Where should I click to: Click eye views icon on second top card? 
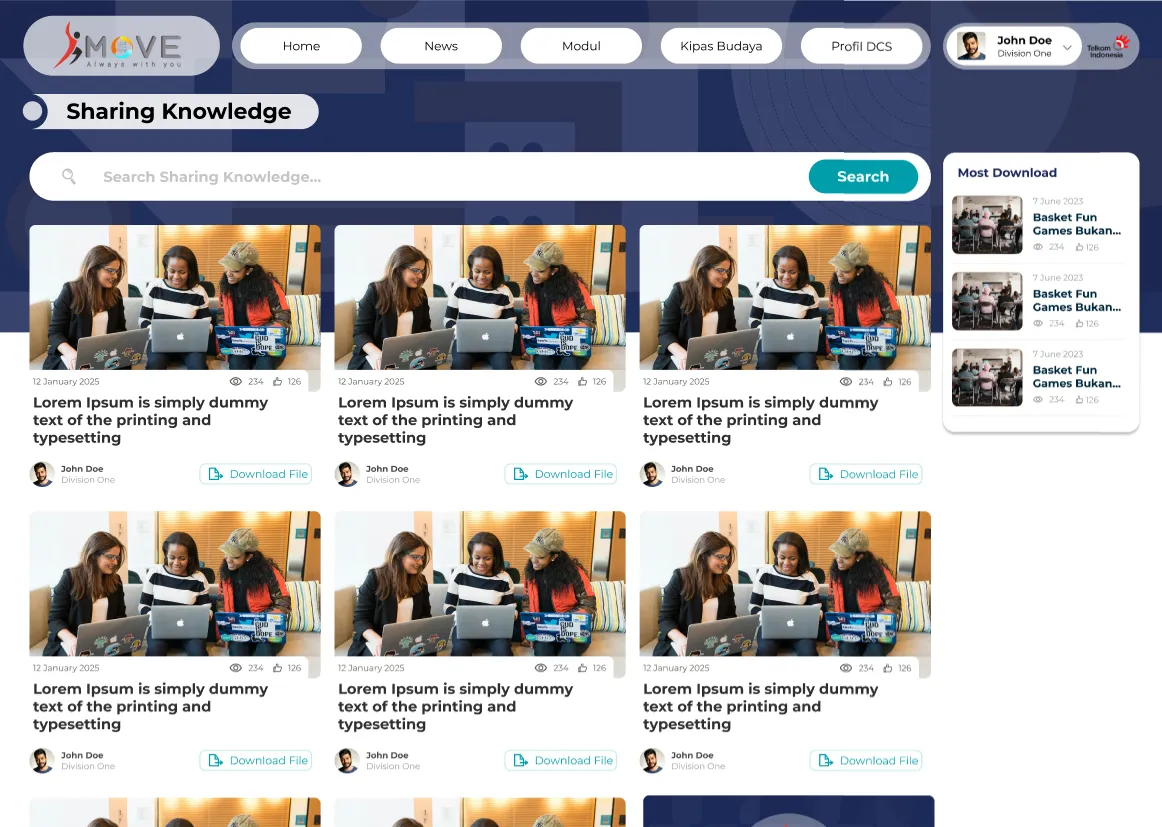(541, 382)
